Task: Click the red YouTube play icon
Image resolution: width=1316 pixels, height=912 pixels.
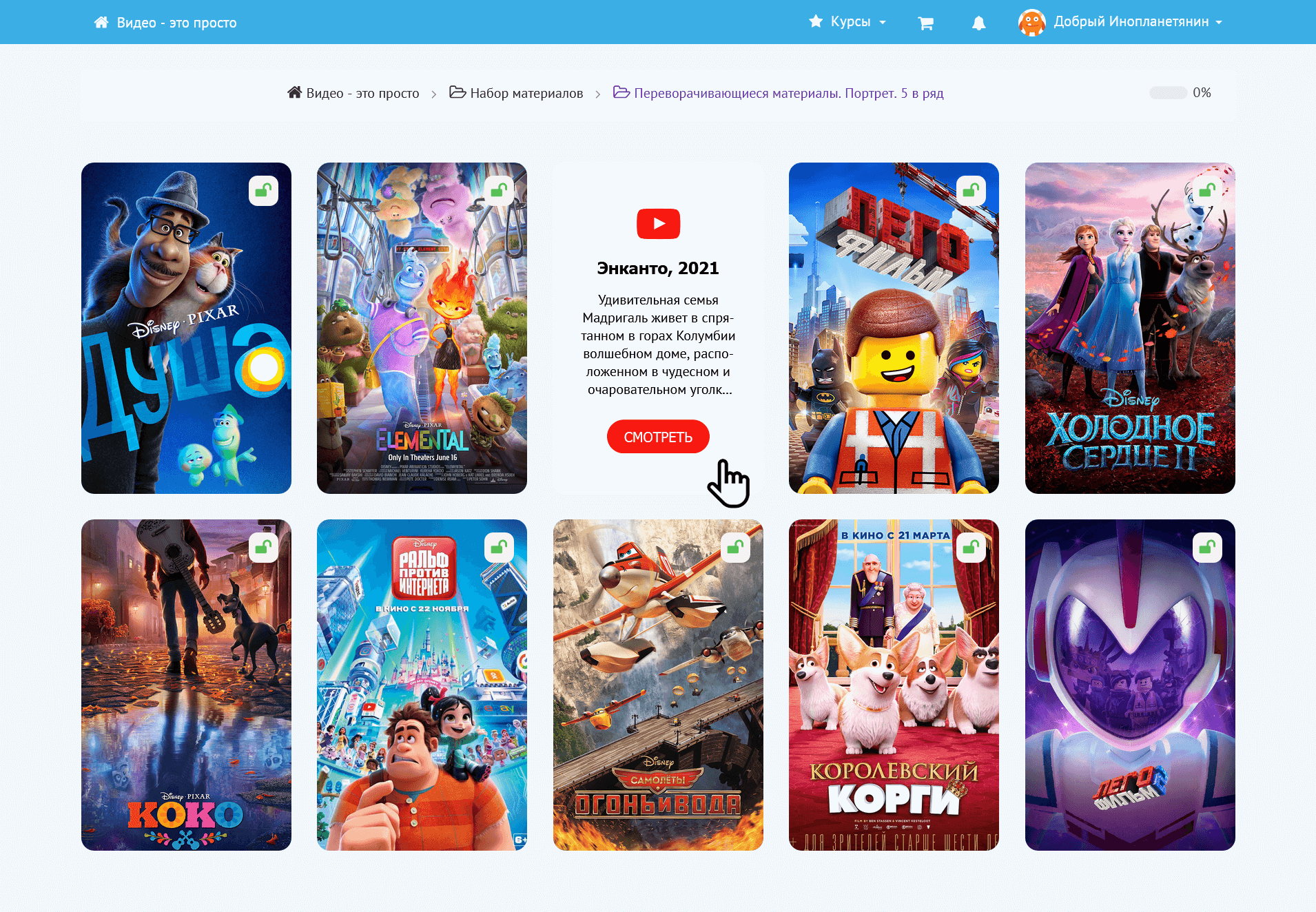Action: tap(658, 224)
